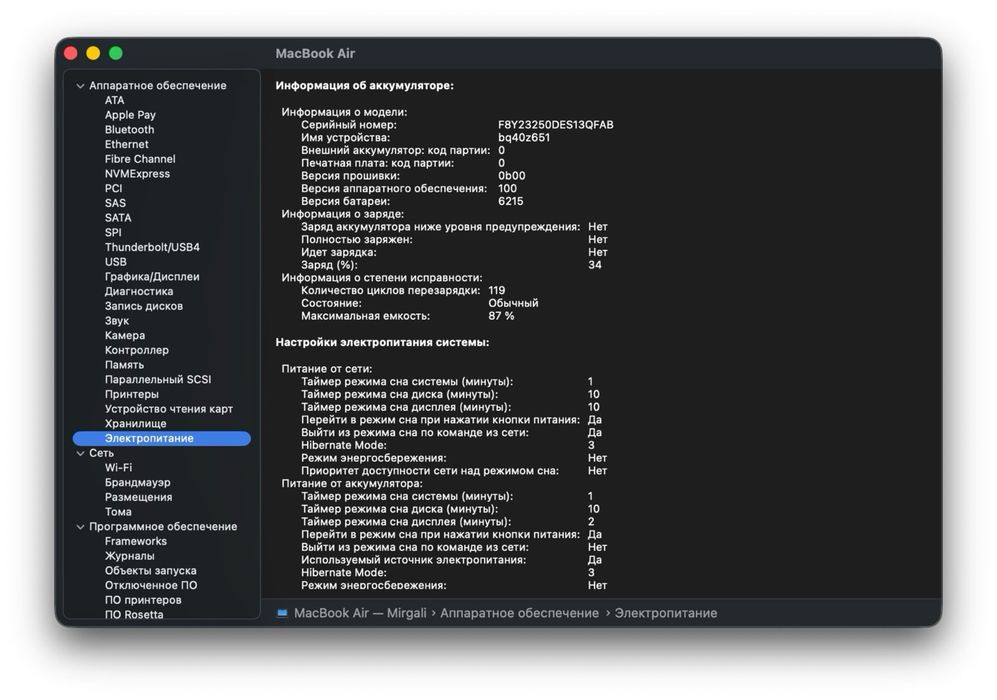The width and height of the screenshot is (997, 700).
Task: Open the Брандмауэр entry
Action: (x=137, y=483)
